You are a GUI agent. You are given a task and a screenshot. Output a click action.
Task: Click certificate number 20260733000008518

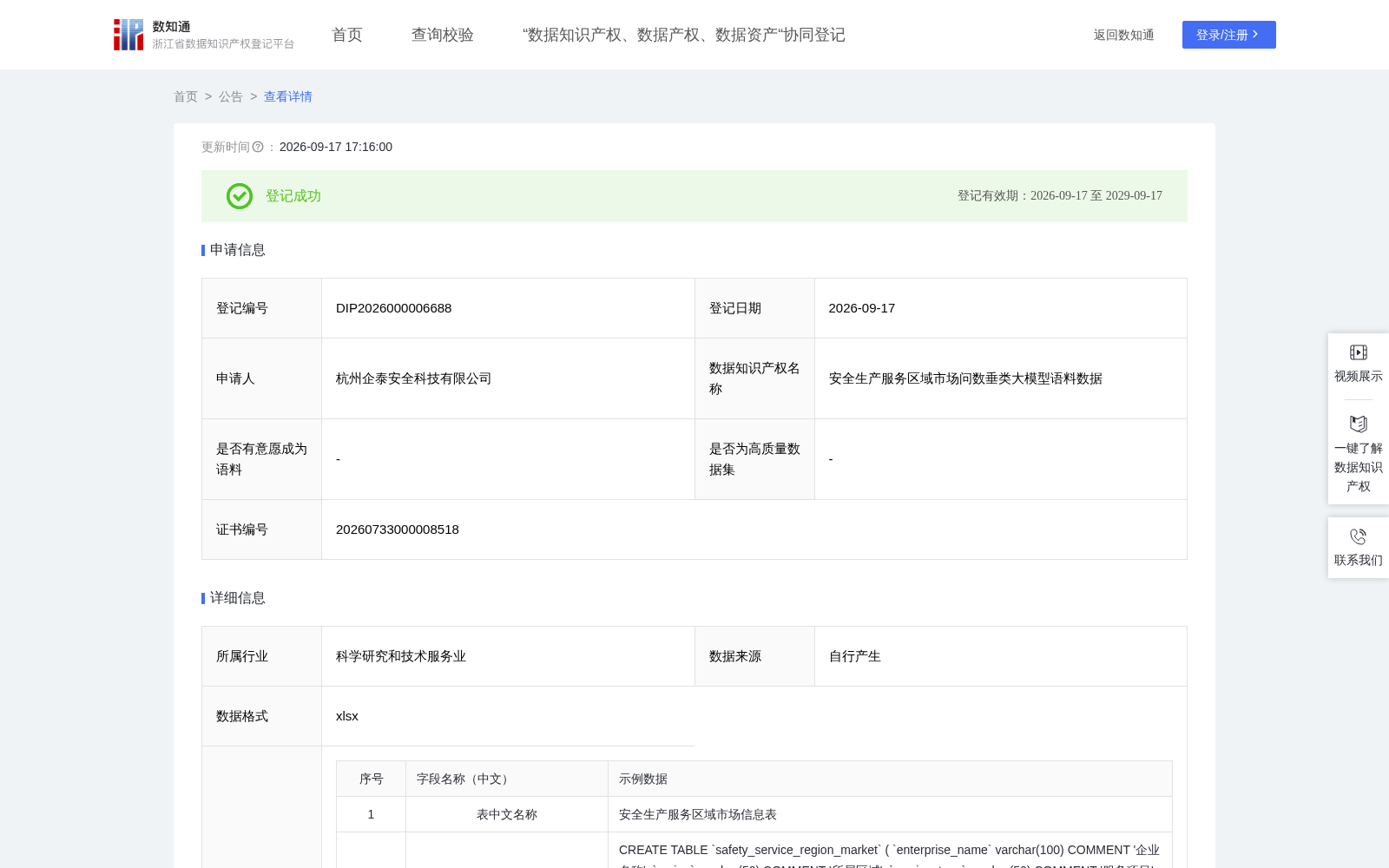coord(398,529)
